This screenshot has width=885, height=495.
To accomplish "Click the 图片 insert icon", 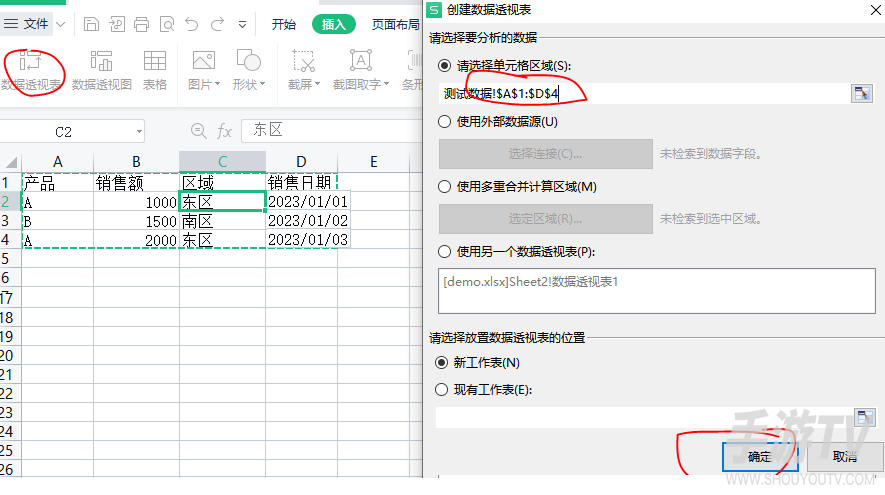I will coord(203,60).
